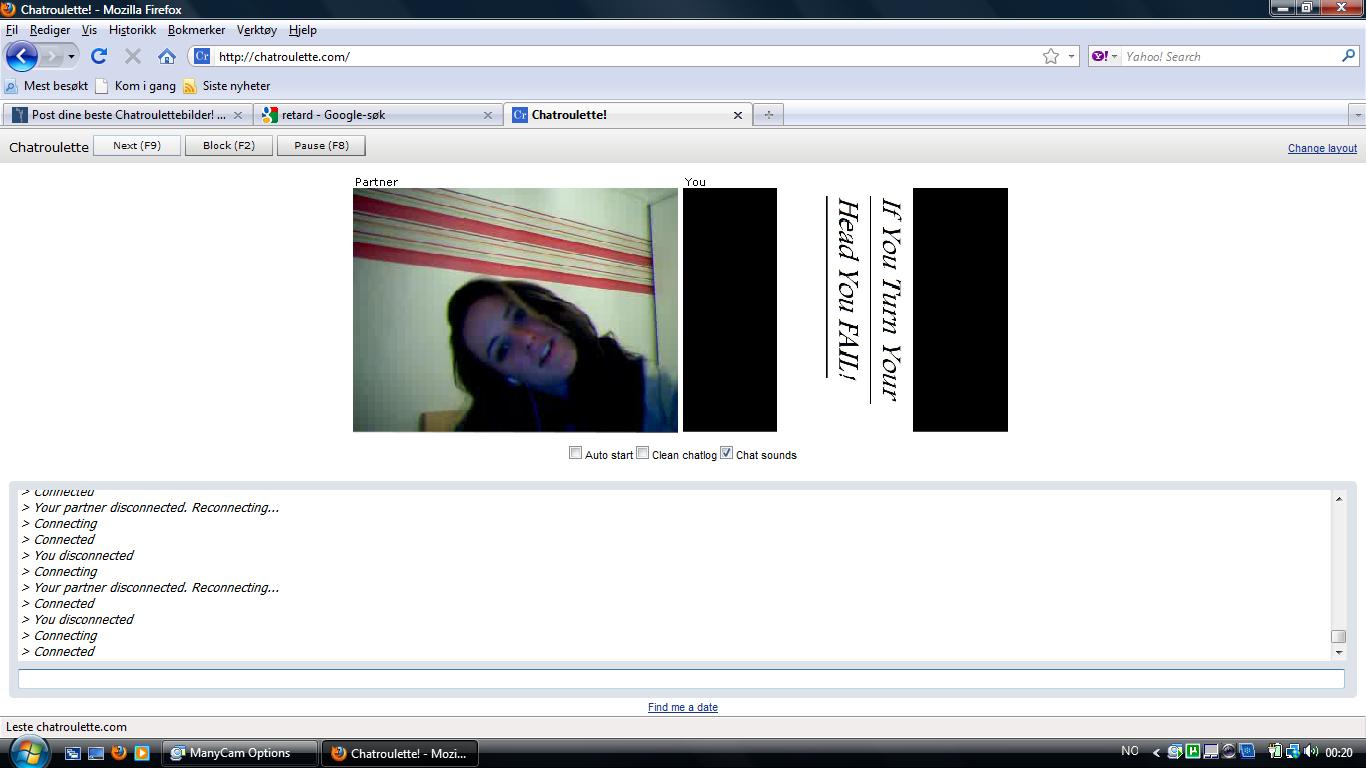Launch Firefox from the quick launch bar

coord(119,753)
